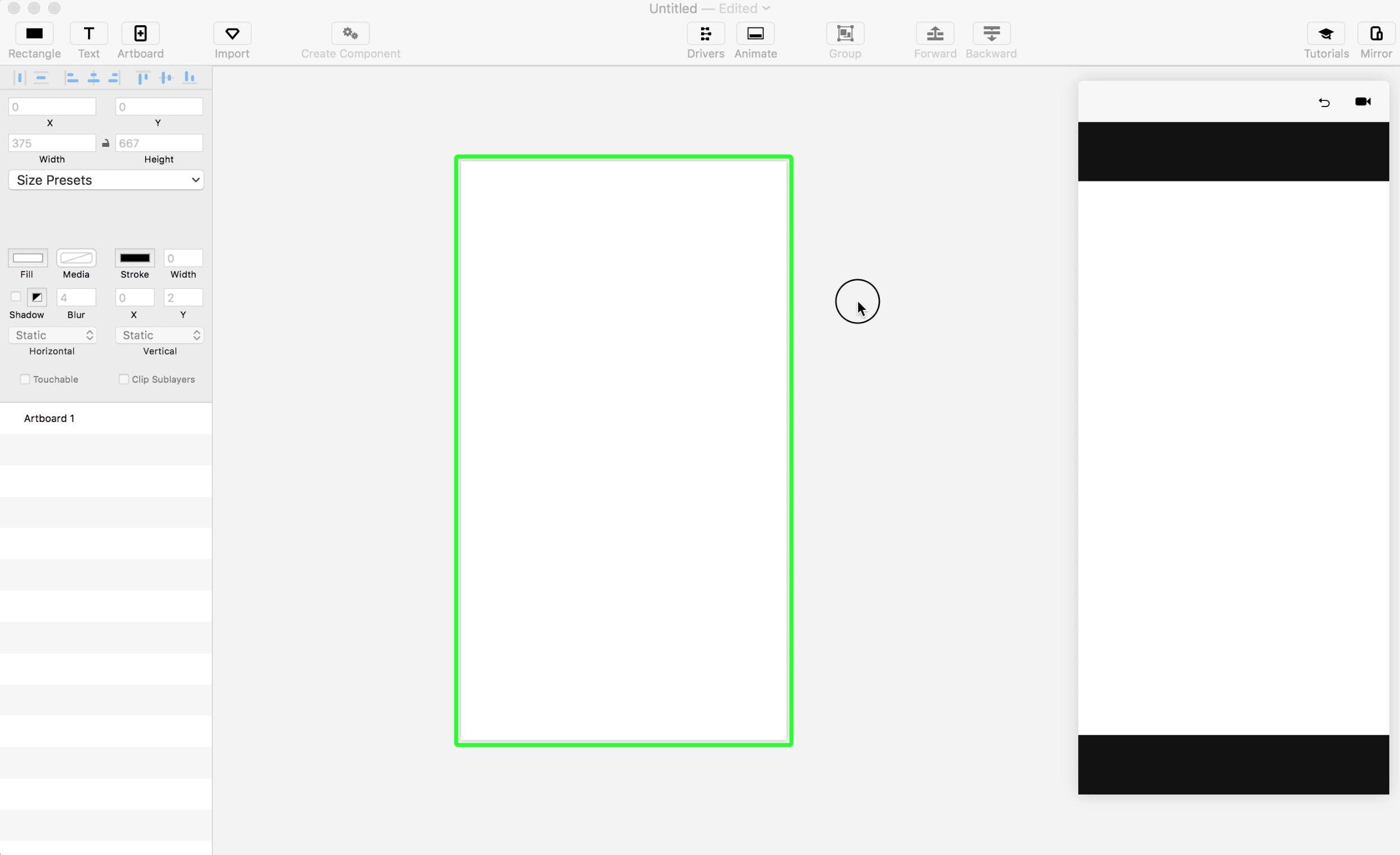
Task: Click the record video camera icon
Action: click(1362, 101)
